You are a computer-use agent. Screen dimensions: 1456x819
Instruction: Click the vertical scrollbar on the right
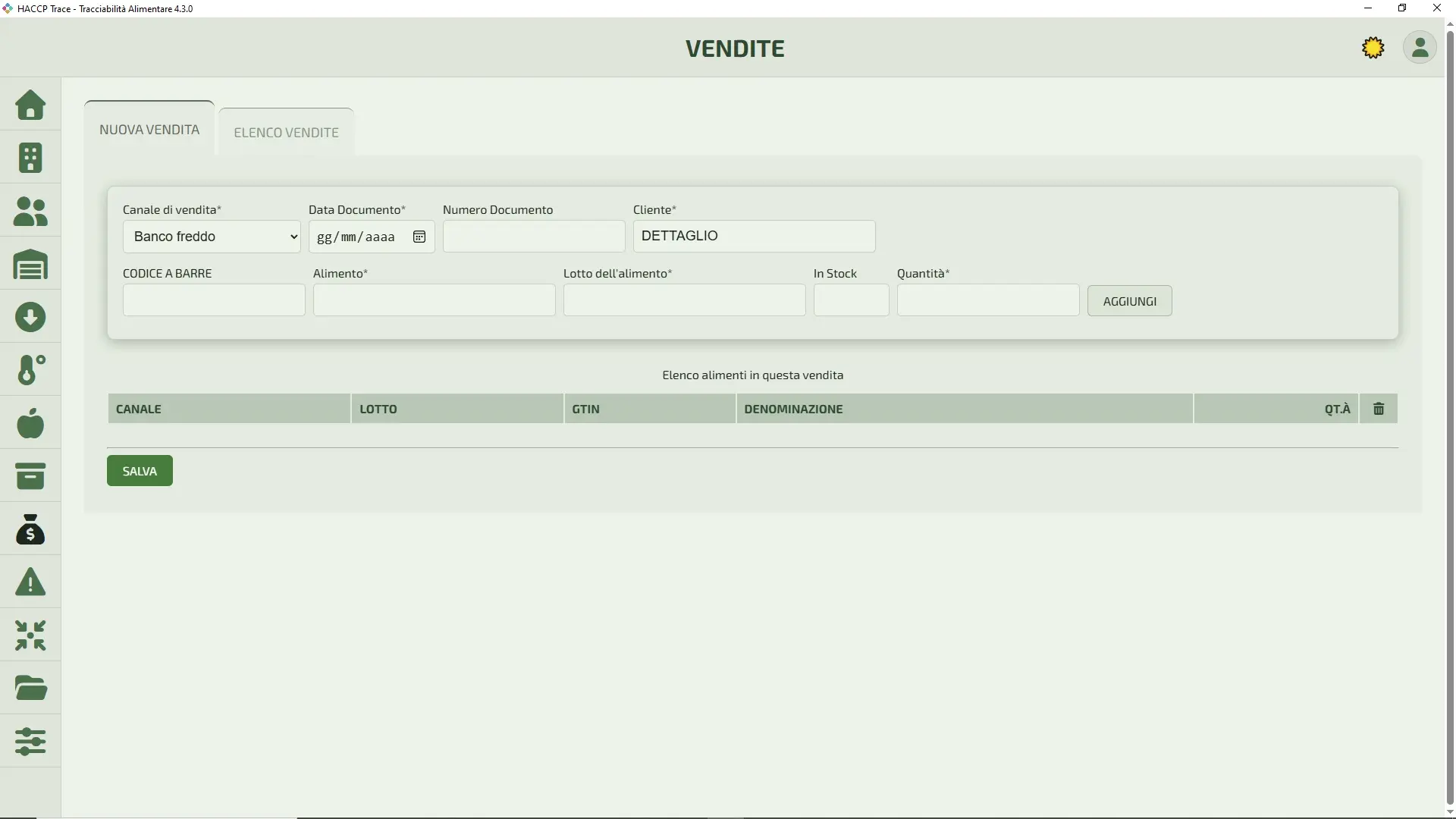pyautogui.click(x=1450, y=417)
